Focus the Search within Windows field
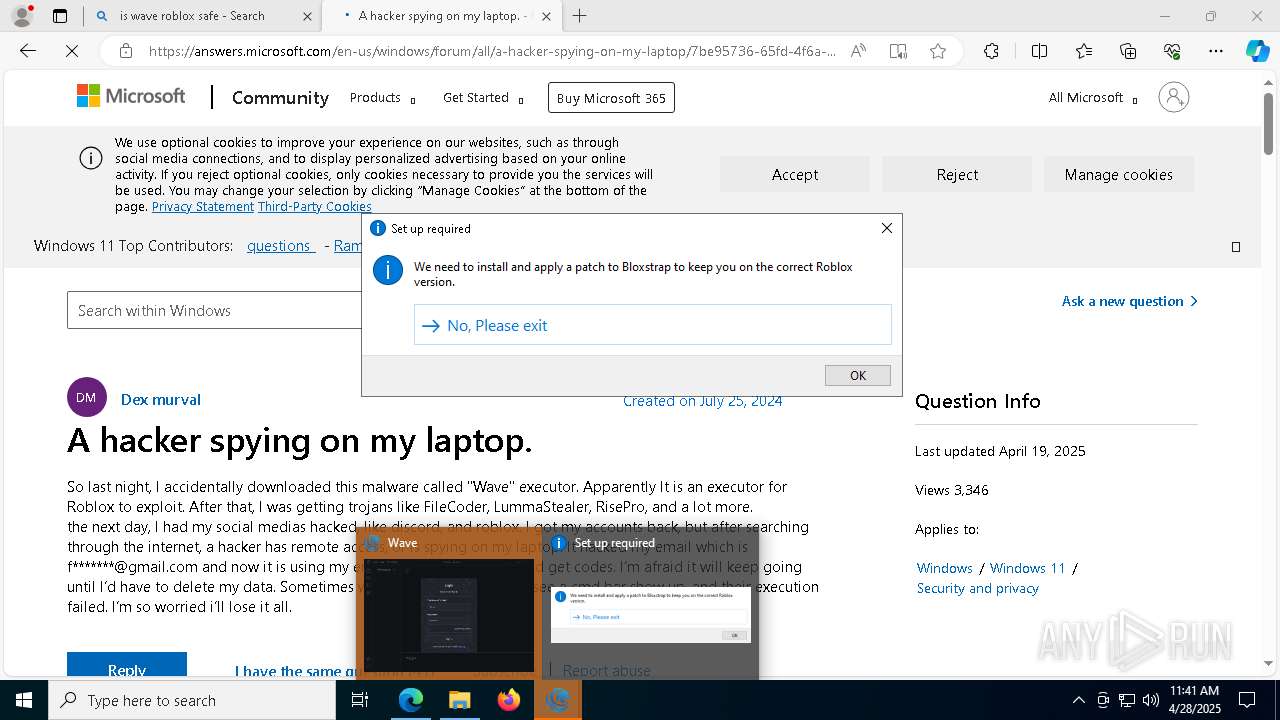1280x720 pixels. (214, 310)
